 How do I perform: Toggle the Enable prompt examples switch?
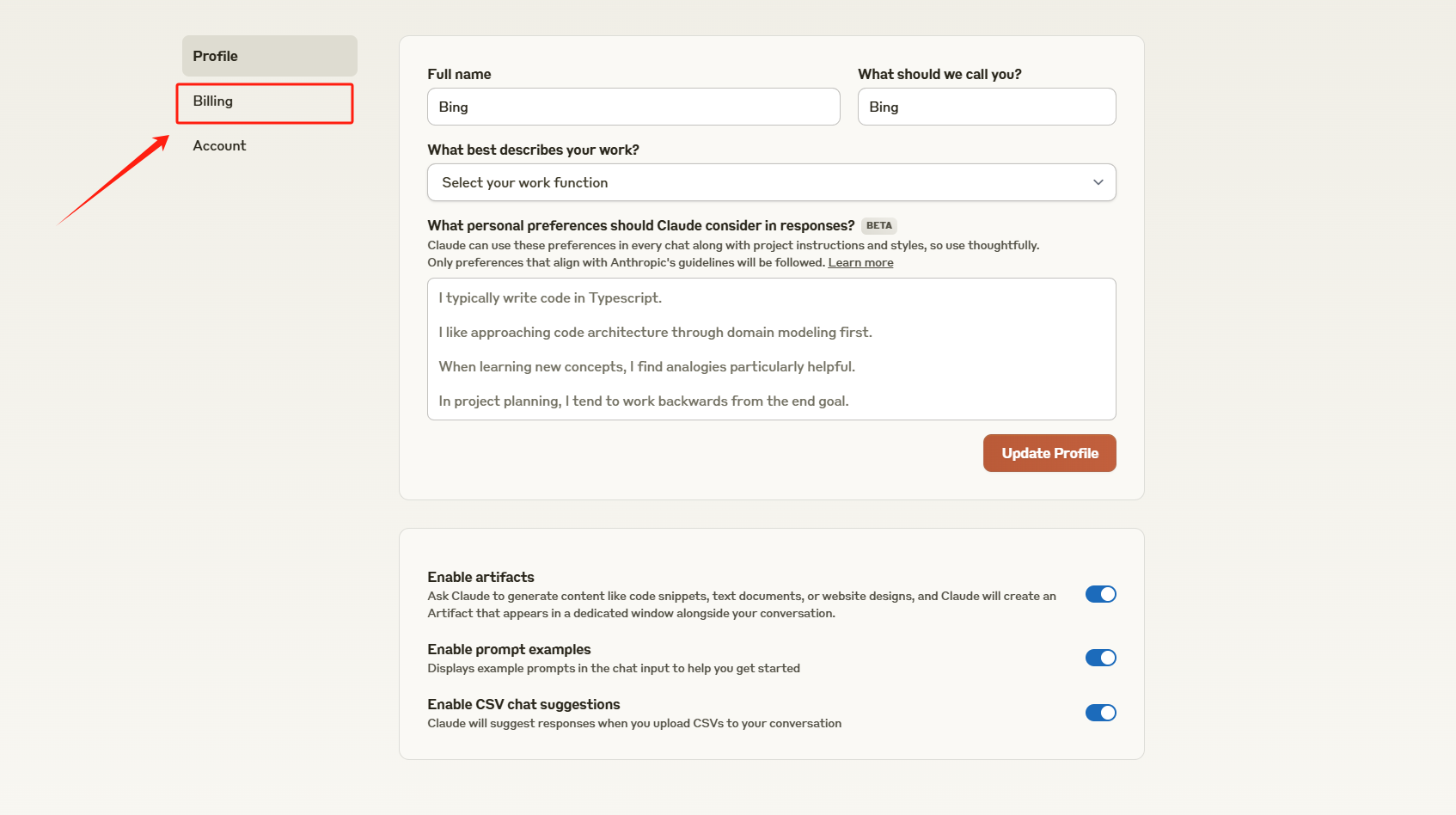[x=1100, y=658]
